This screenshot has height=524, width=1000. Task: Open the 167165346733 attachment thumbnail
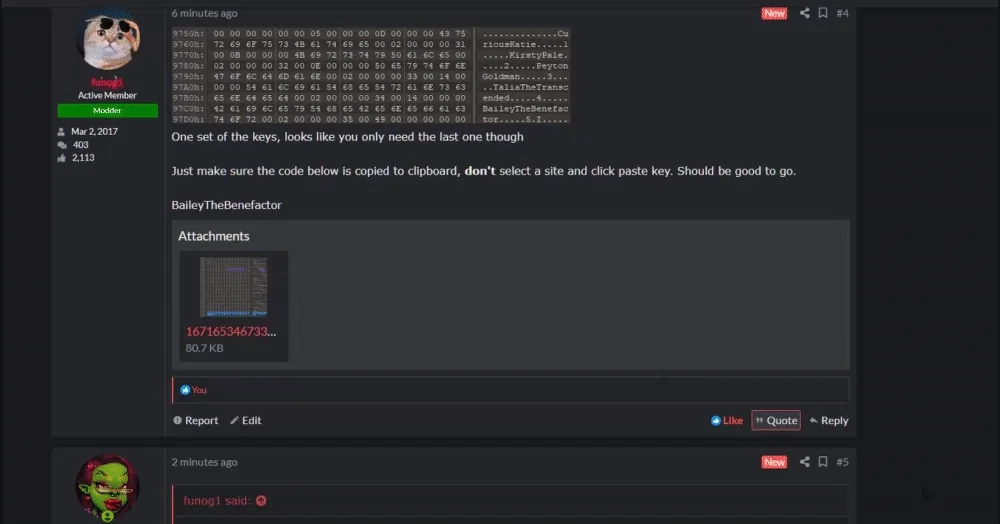coord(233,287)
